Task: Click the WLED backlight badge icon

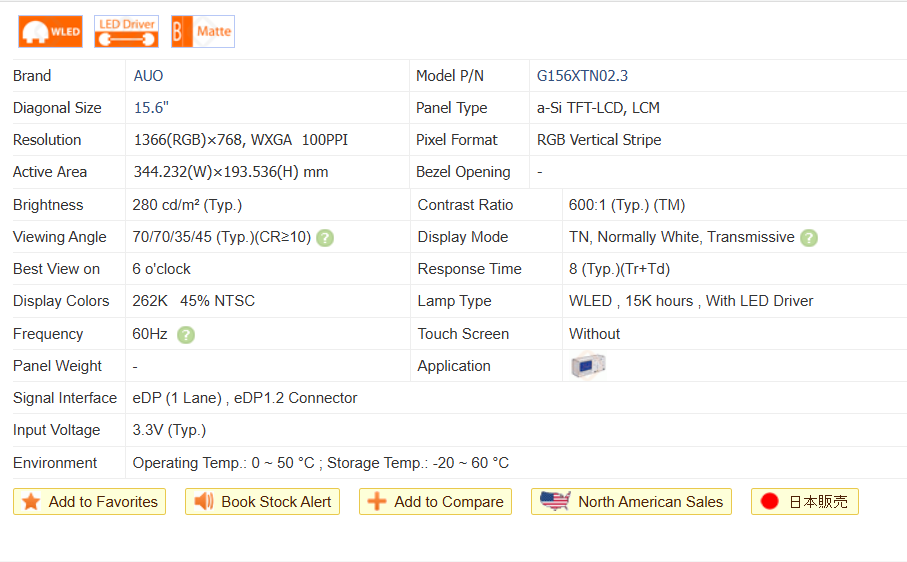Action: tap(50, 32)
